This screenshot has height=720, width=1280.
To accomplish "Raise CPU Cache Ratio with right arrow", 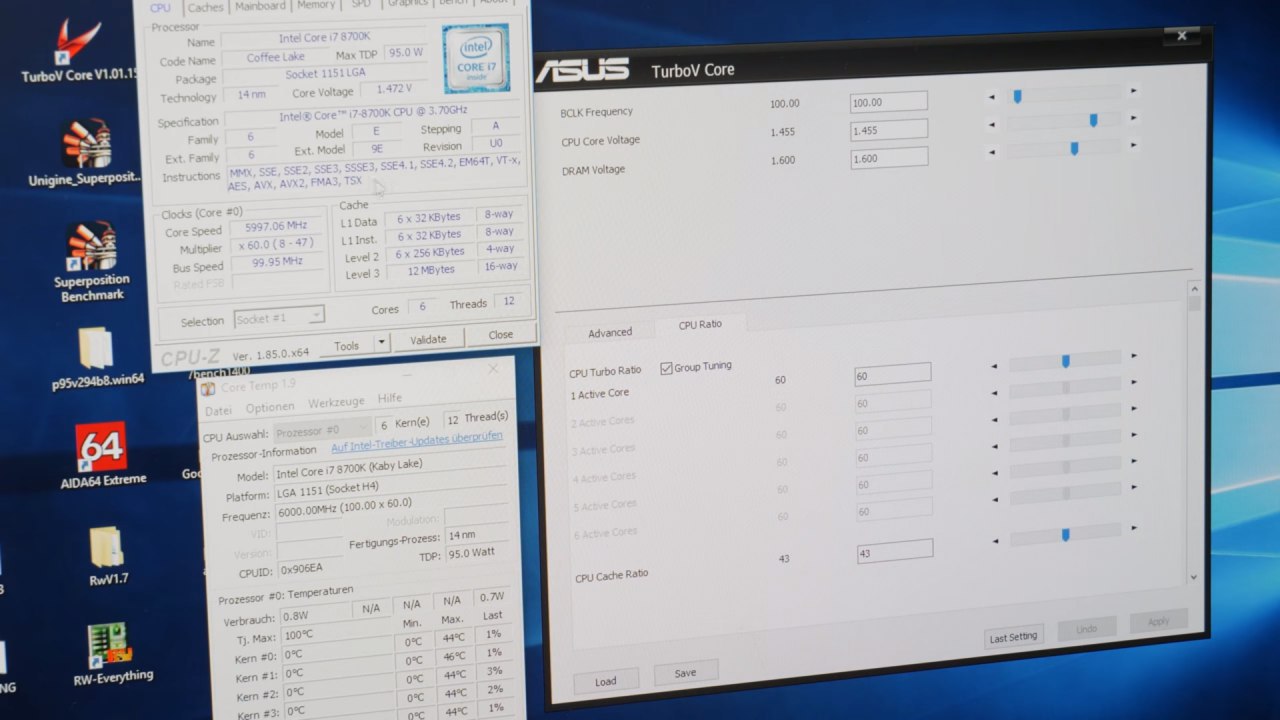I will coord(1134,527).
